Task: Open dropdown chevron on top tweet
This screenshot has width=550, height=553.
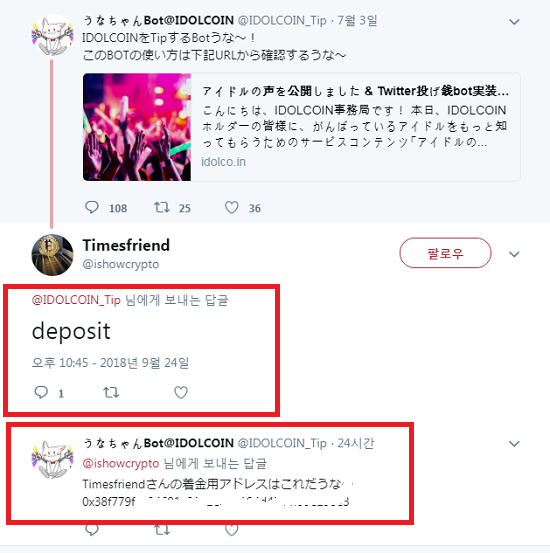Action: (514, 22)
